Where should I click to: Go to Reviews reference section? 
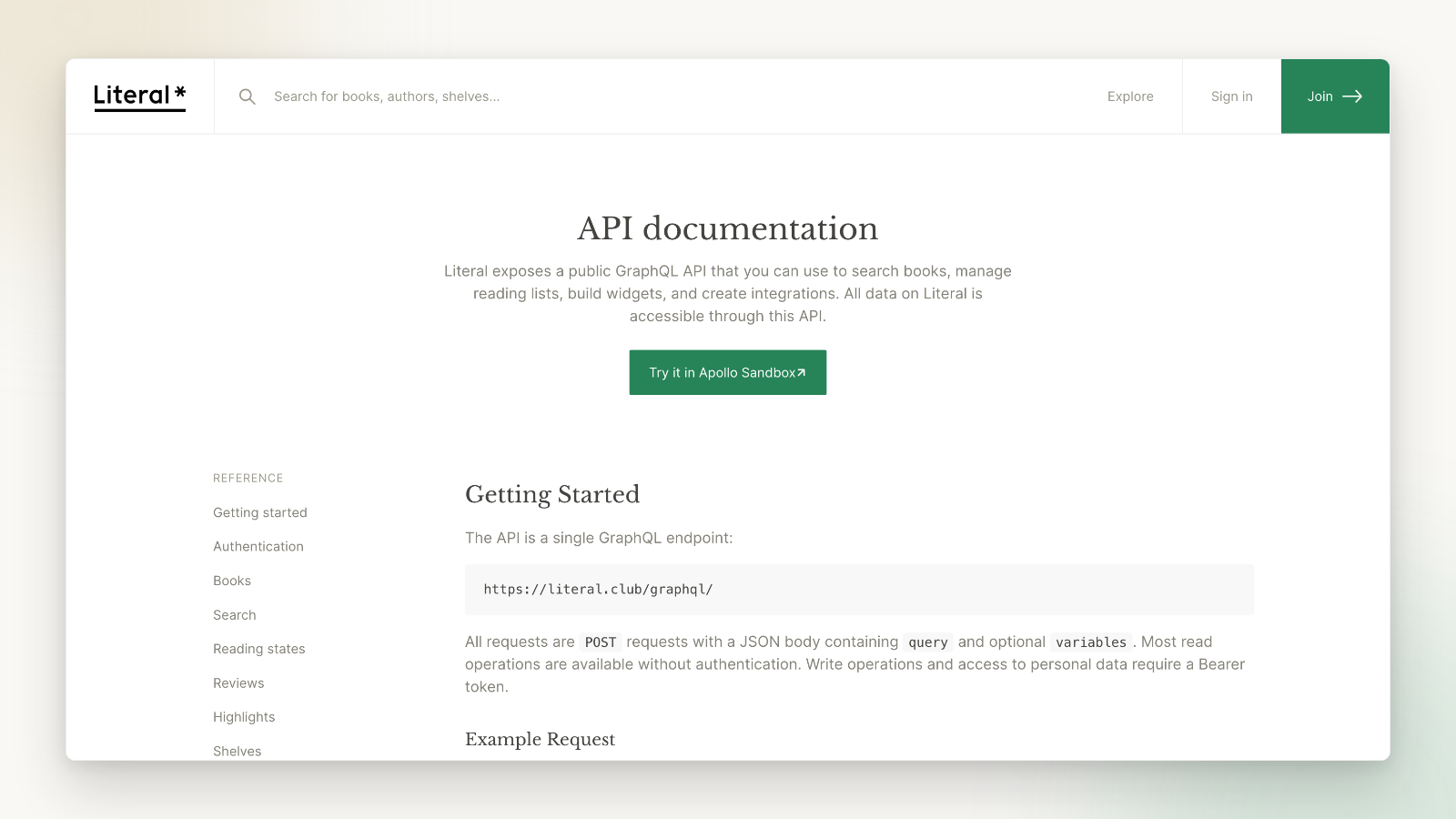click(238, 683)
